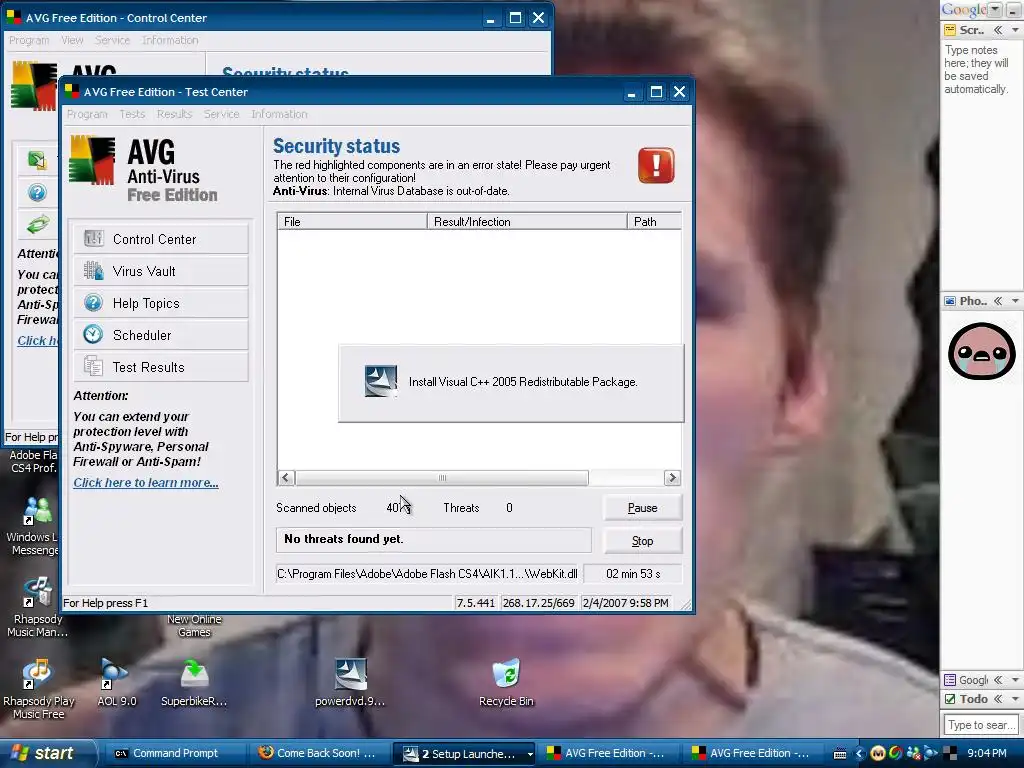Image resolution: width=1024 pixels, height=768 pixels.
Task: Open the Photos gadget dropdown arrow
Action: coord(1015,301)
